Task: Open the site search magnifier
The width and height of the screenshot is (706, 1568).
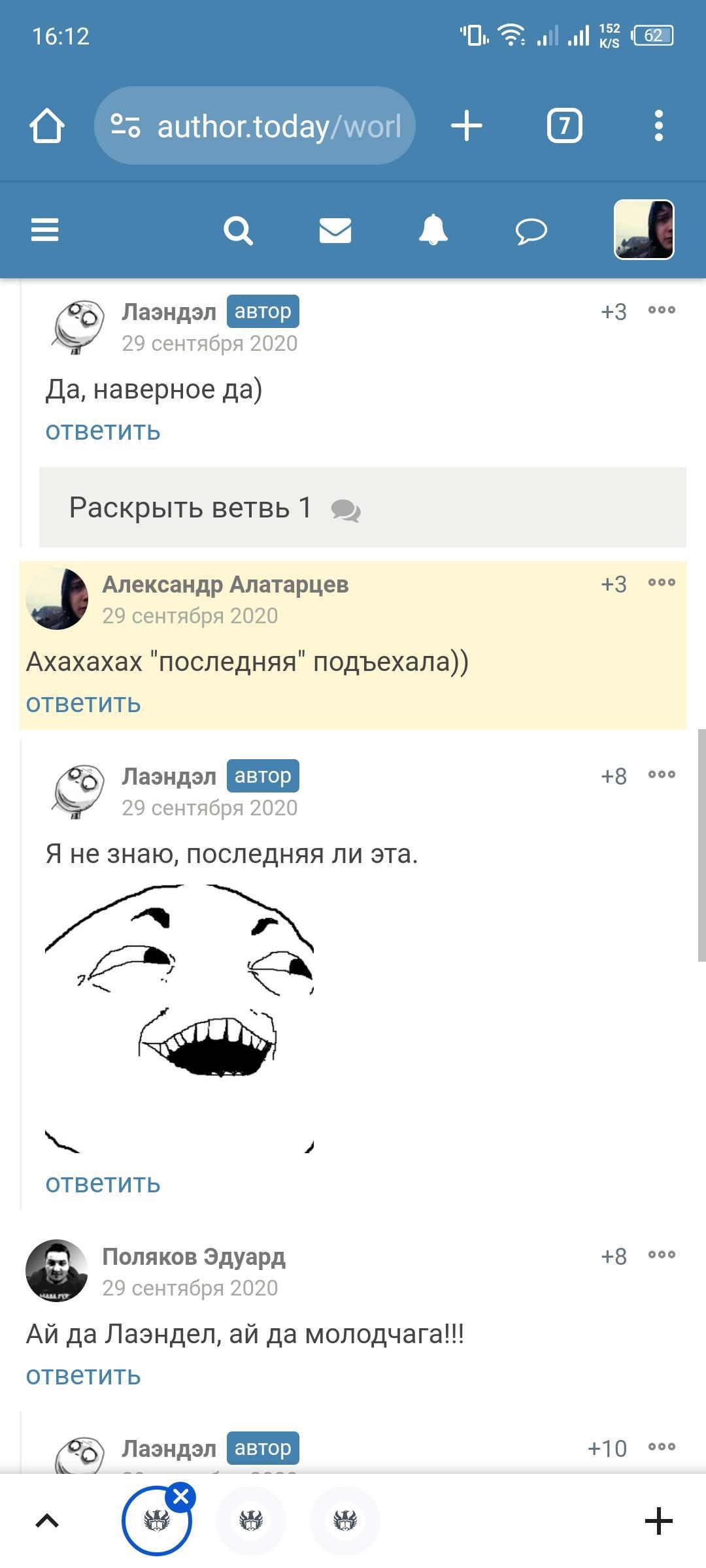Action: (238, 231)
